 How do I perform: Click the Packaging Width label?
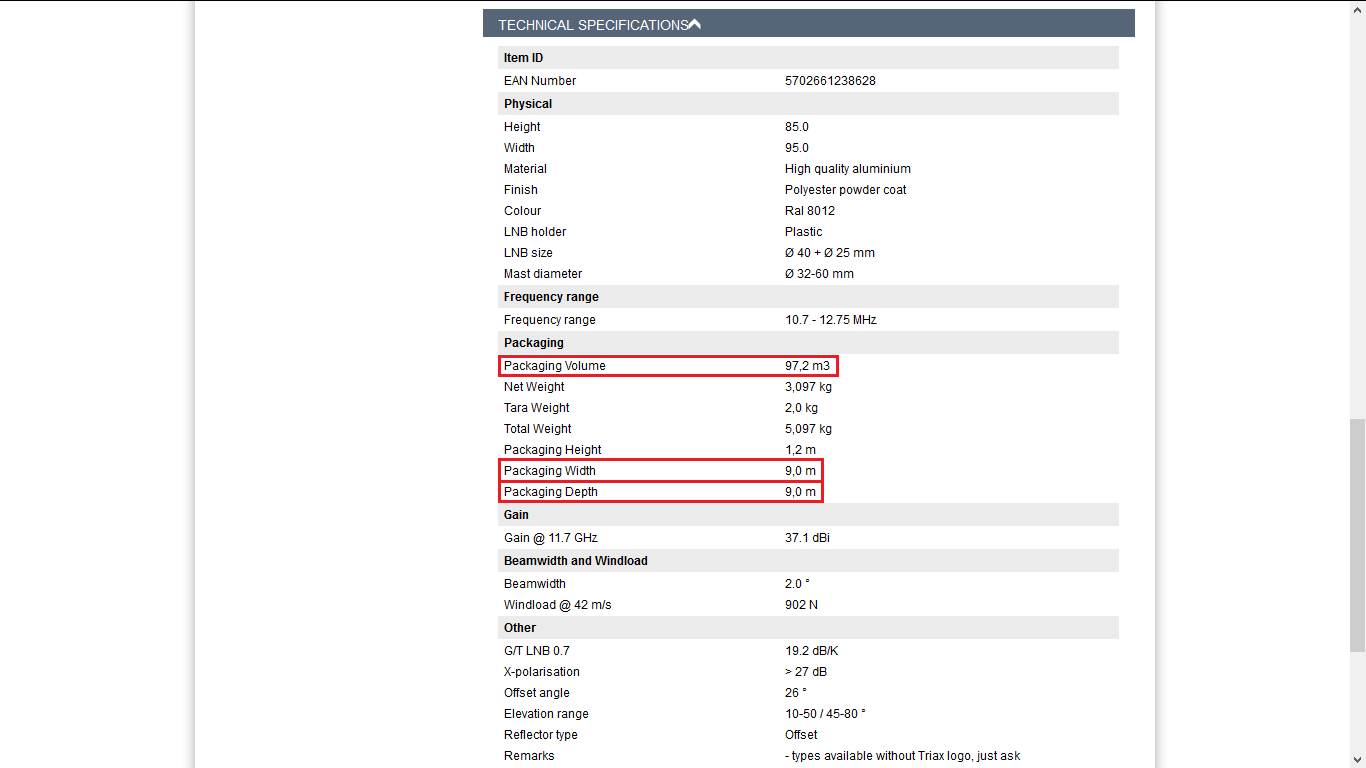[x=550, y=471]
